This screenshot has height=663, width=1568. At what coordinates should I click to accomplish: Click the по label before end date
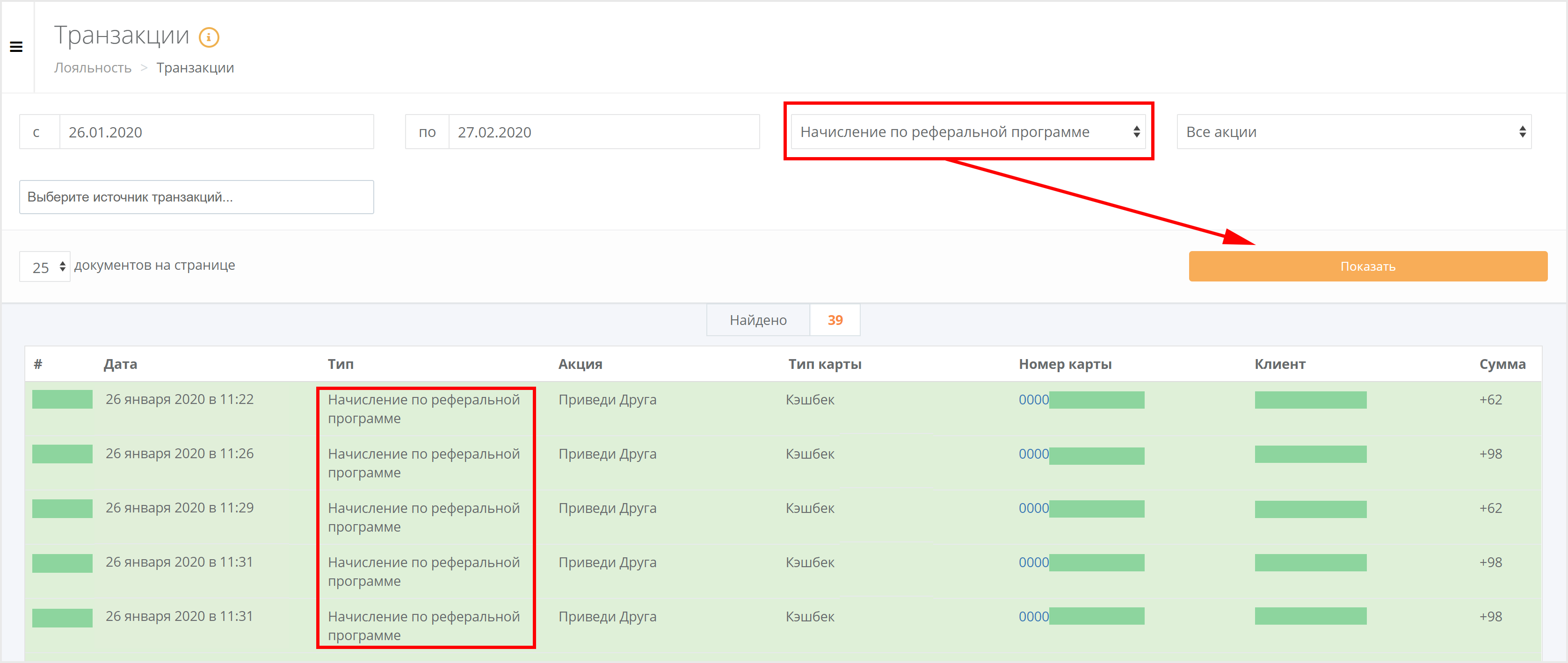point(427,132)
